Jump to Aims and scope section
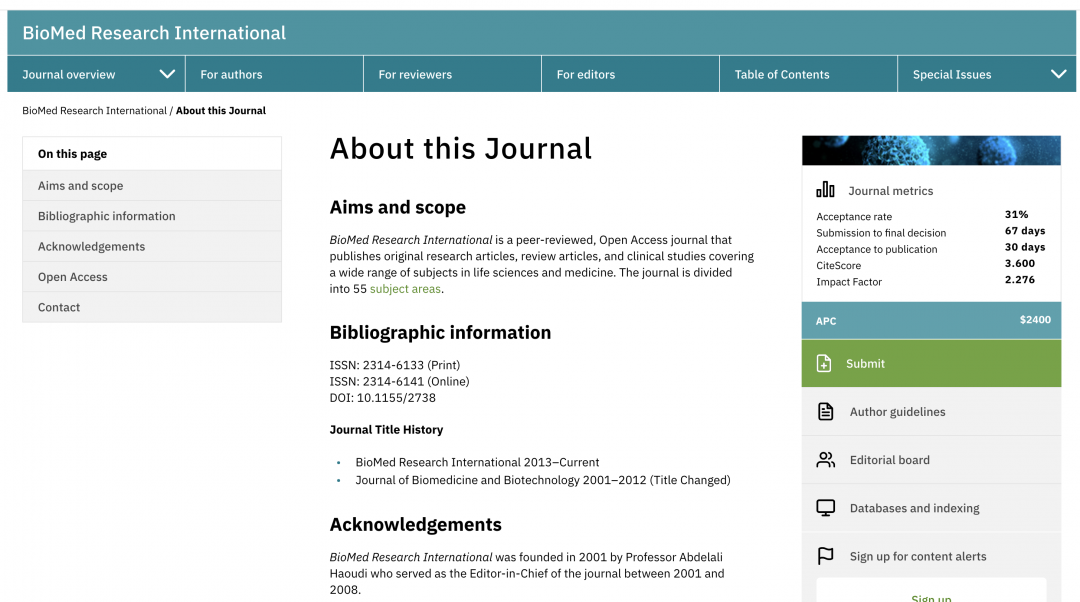Screen dimensions: 1080x602 point(152,185)
